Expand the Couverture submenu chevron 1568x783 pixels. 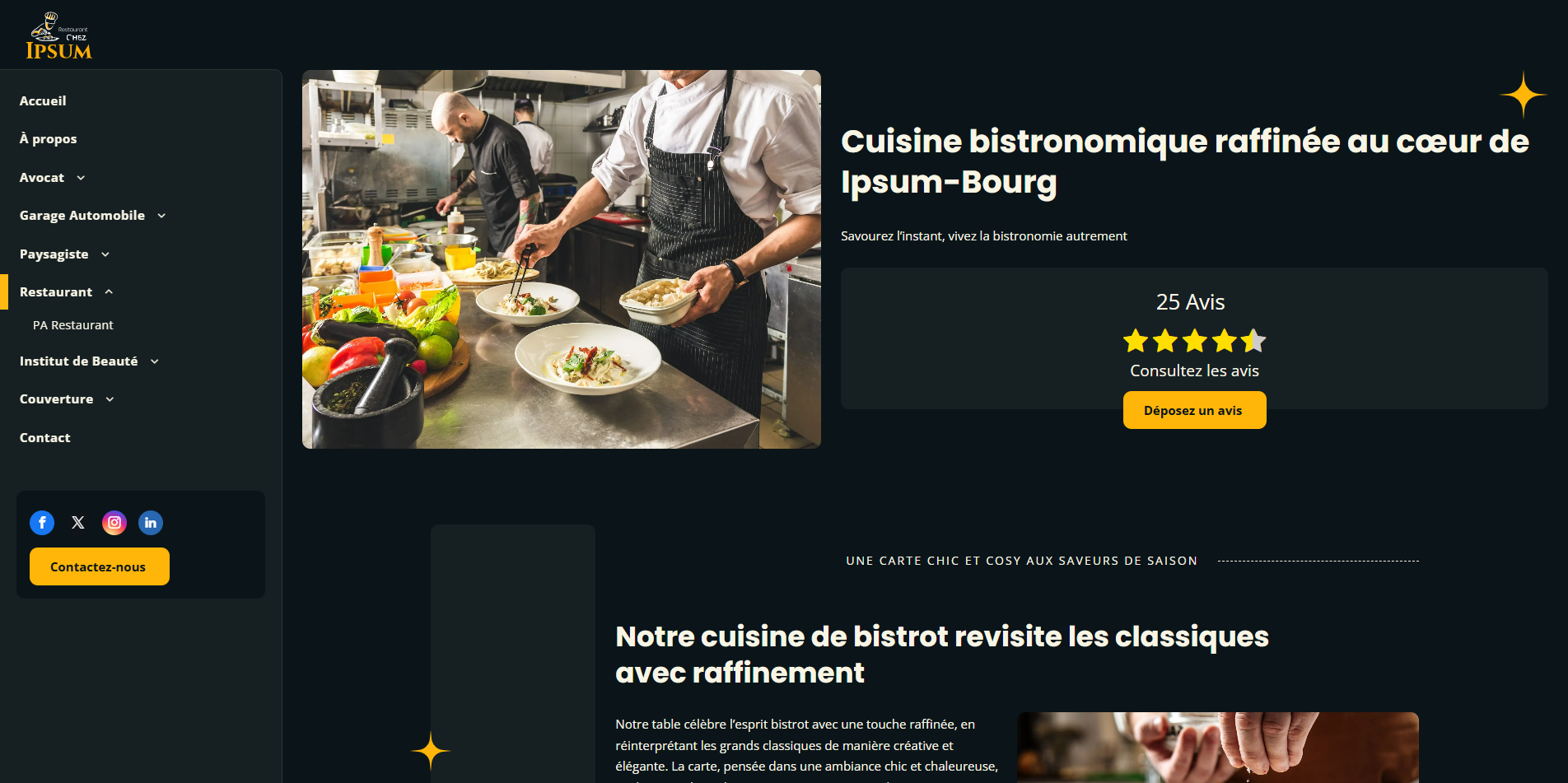pyautogui.click(x=110, y=399)
